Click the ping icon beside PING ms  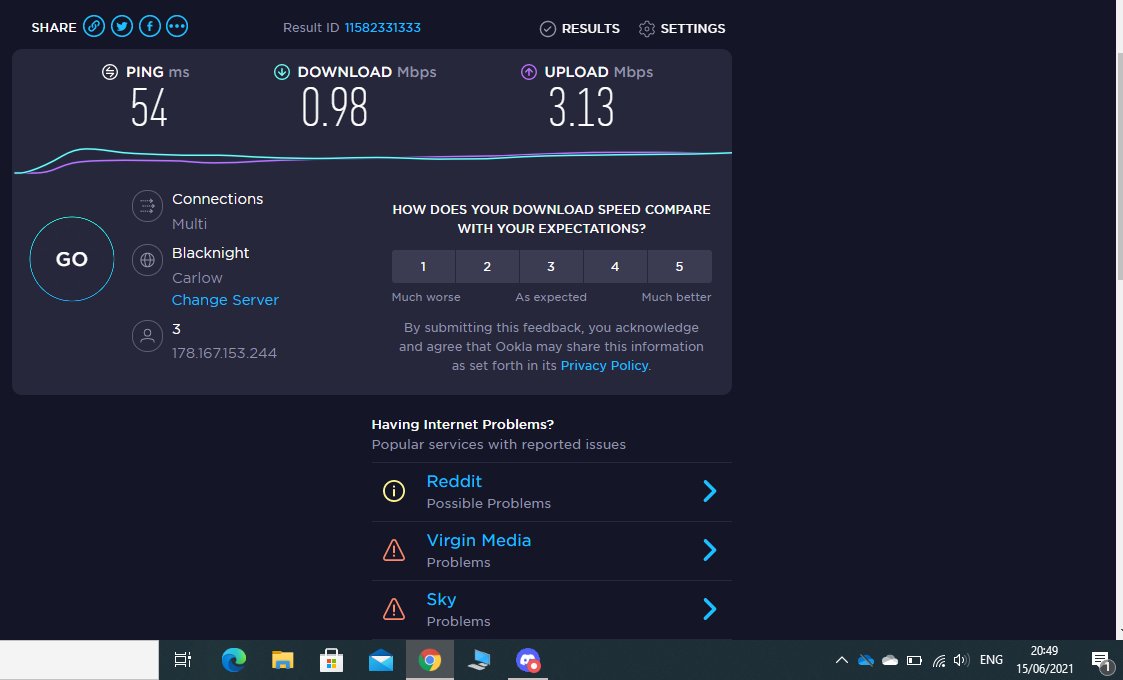(x=110, y=72)
